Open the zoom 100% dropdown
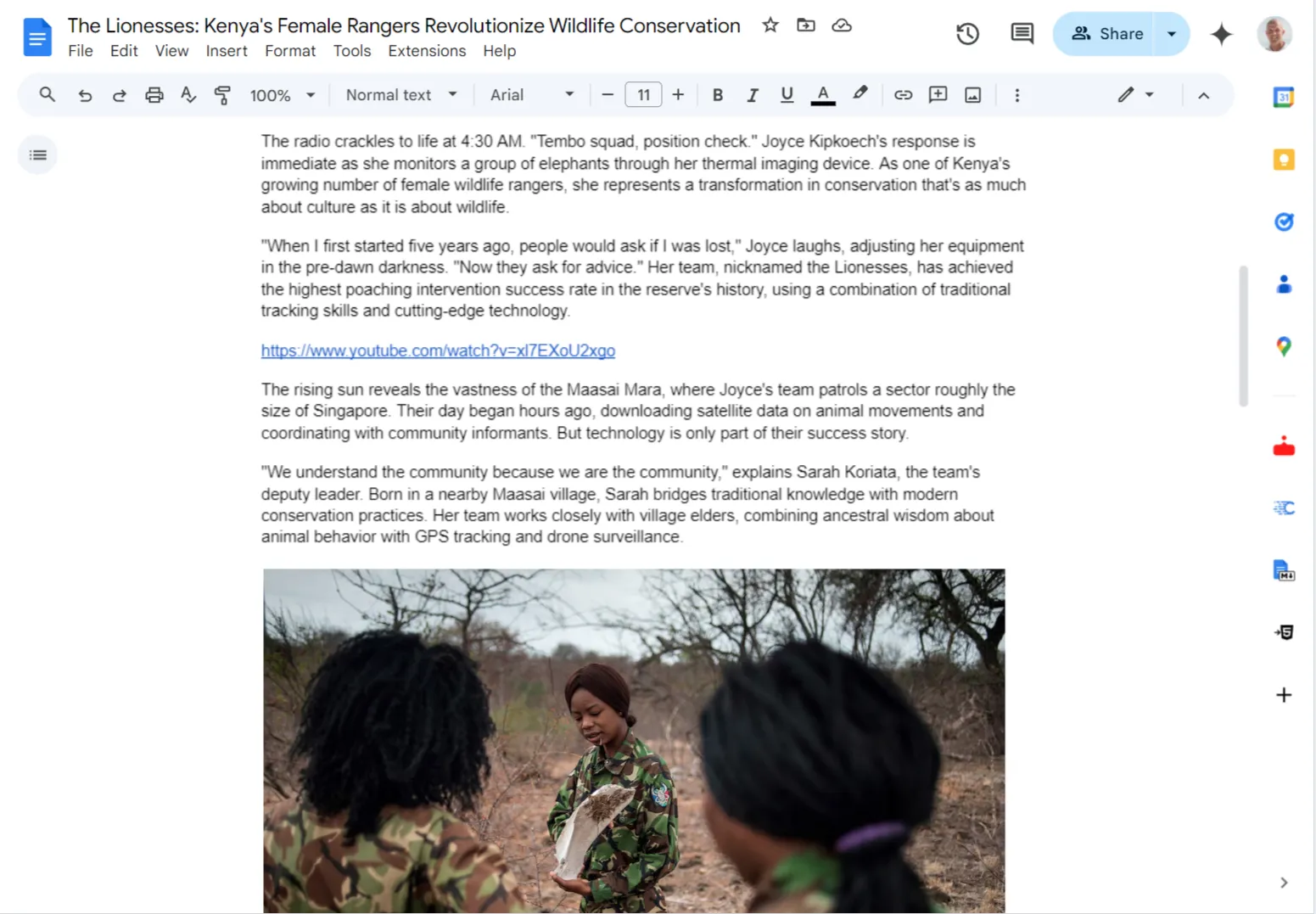Image resolution: width=1316 pixels, height=914 pixels. [x=283, y=95]
